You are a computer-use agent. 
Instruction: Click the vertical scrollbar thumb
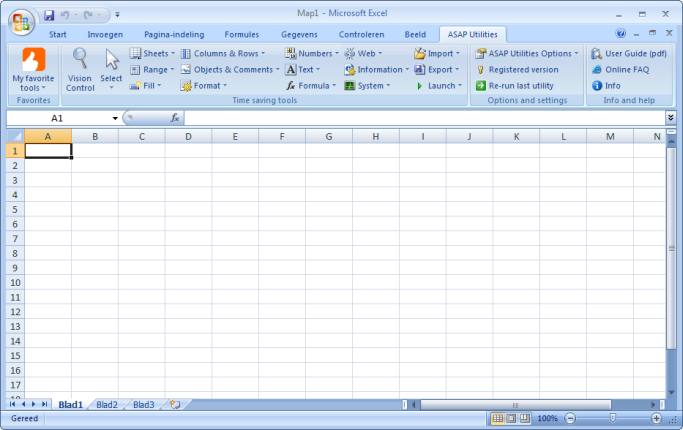[671, 248]
